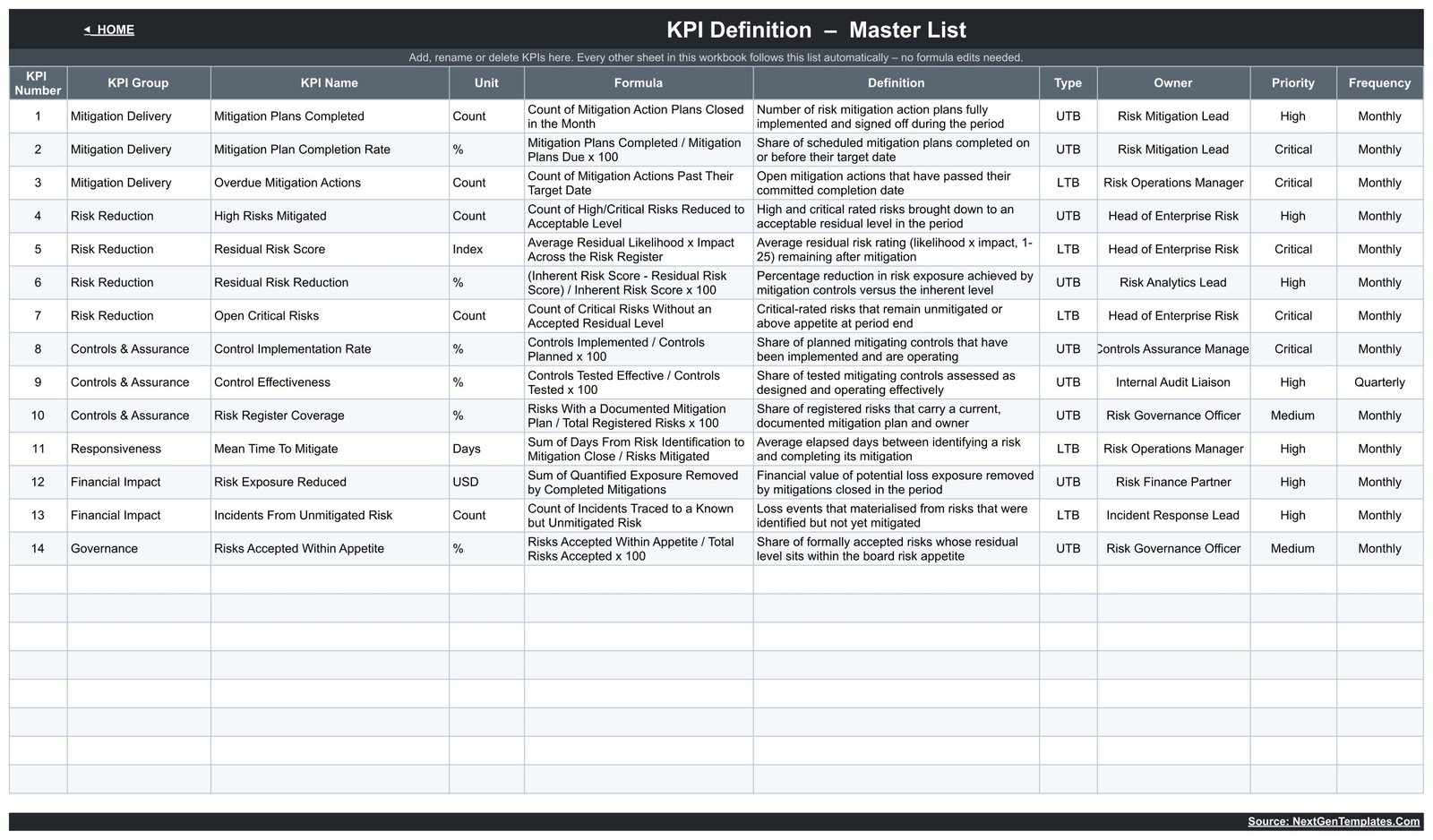The height and width of the screenshot is (840, 1433).
Task: Select the KPI Group column header
Action: [x=139, y=82]
